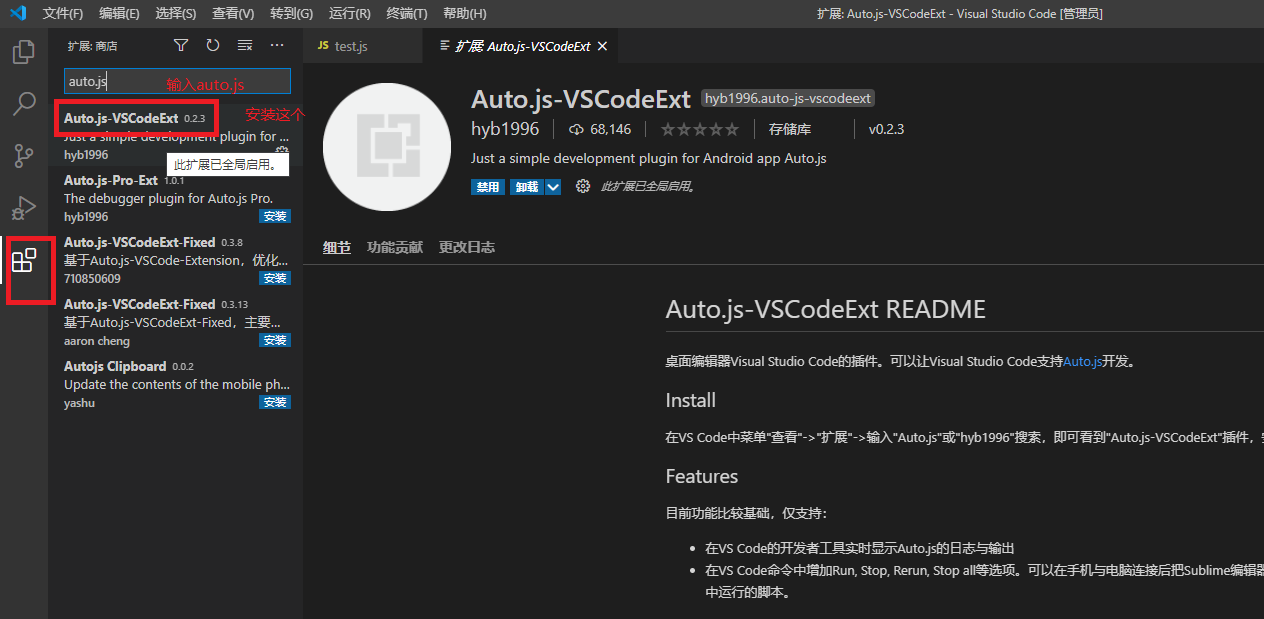The width and height of the screenshot is (1264, 619).
Task: Switch to the 更改日志 tab
Action: tap(466, 246)
